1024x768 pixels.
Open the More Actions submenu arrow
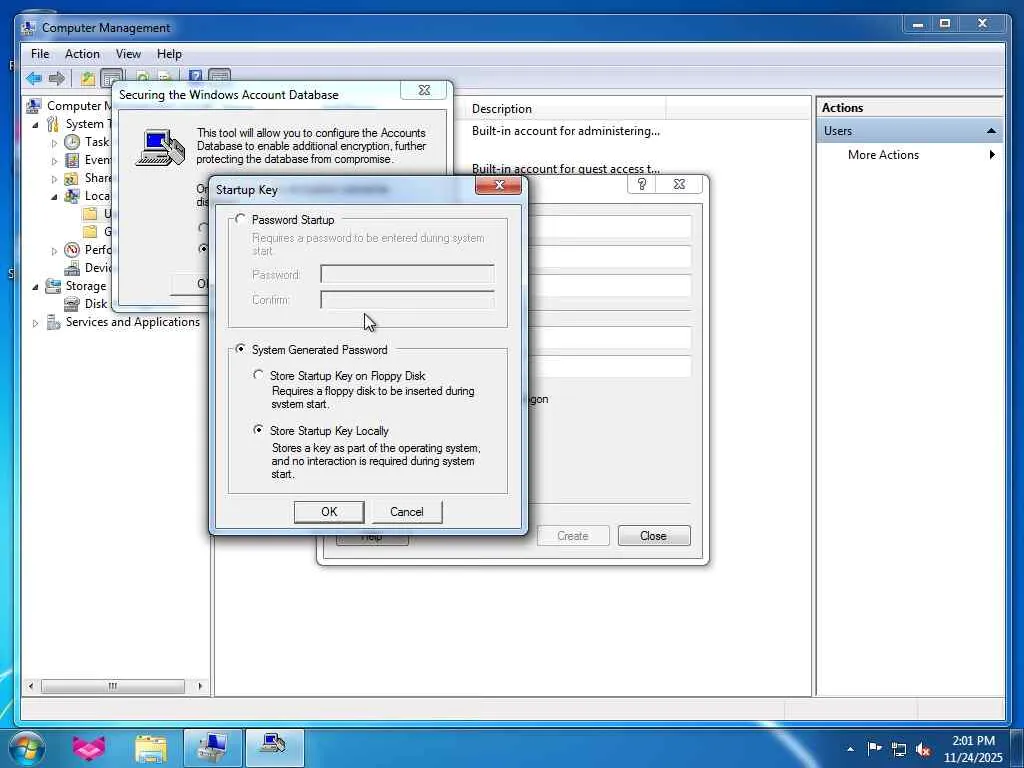click(x=992, y=155)
